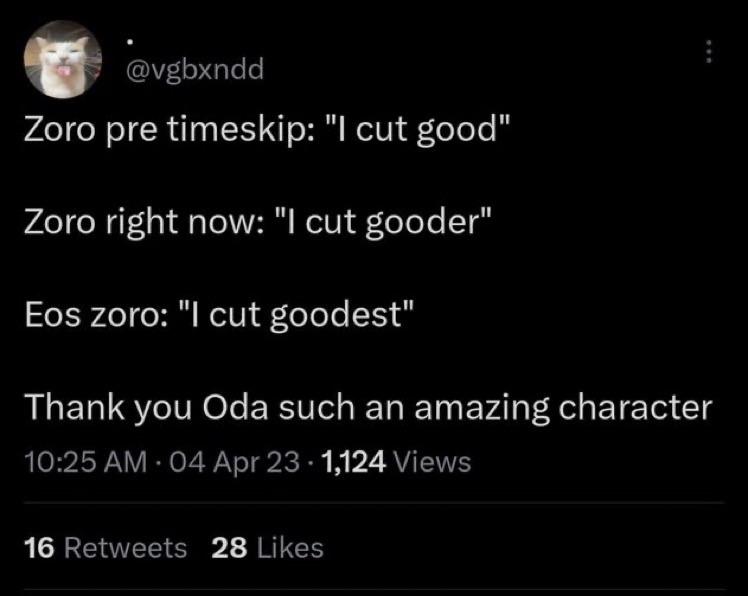Open the cat profile picture

click(x=63, y=60)
